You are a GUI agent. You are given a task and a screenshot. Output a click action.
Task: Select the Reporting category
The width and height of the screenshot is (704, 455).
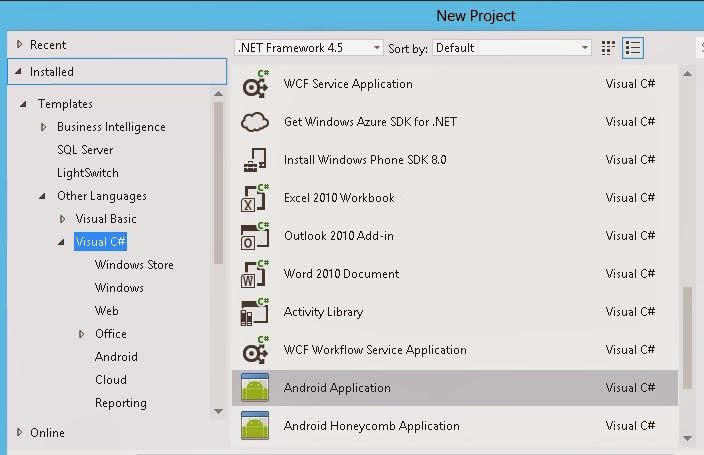click(120, 403)
